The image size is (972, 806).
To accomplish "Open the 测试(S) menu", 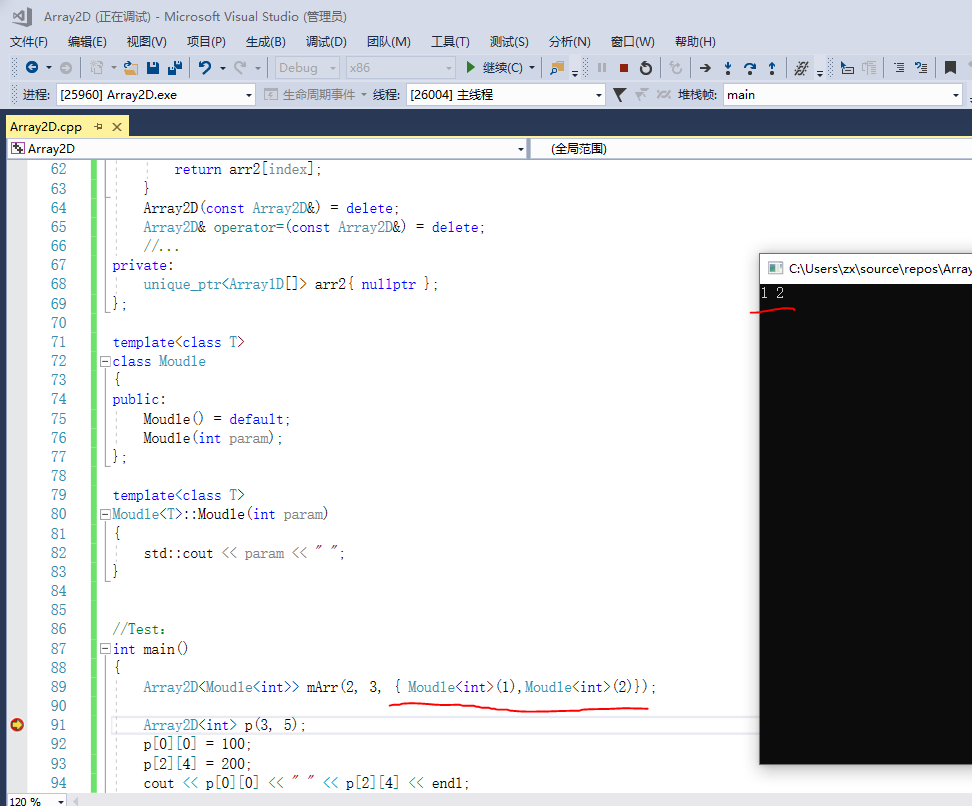I will [509, 42].
